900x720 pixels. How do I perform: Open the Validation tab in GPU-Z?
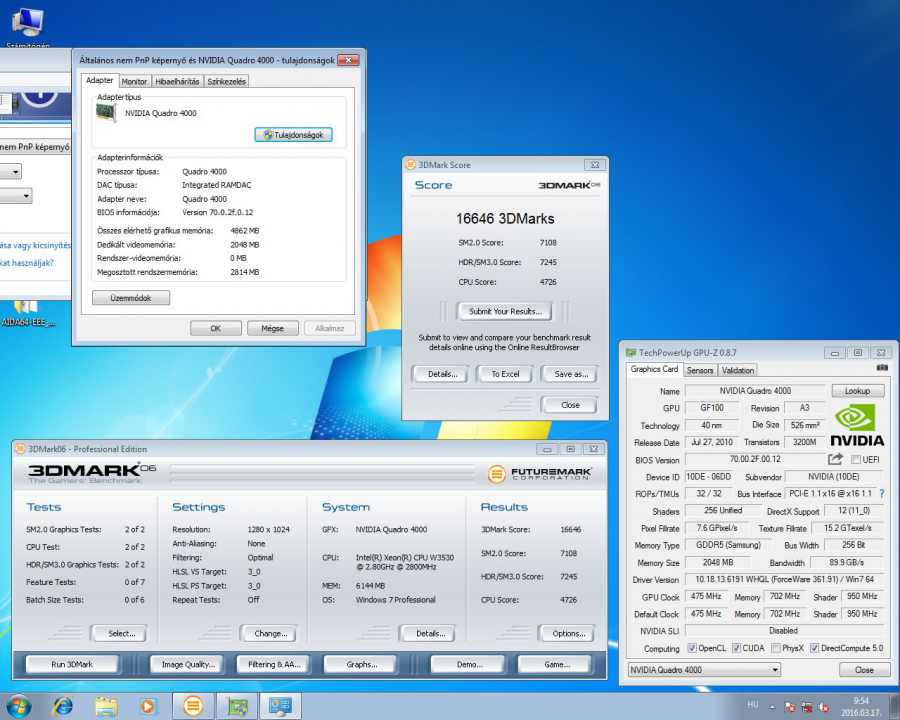(738, 370)
